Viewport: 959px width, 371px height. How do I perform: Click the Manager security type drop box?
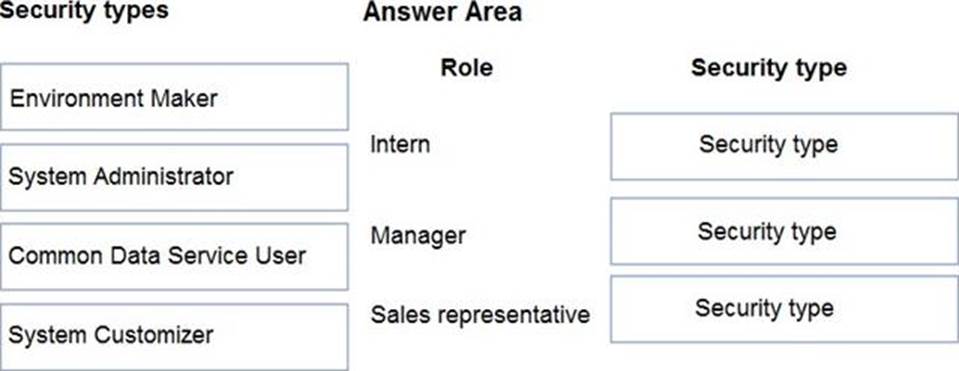click(784, 231)
